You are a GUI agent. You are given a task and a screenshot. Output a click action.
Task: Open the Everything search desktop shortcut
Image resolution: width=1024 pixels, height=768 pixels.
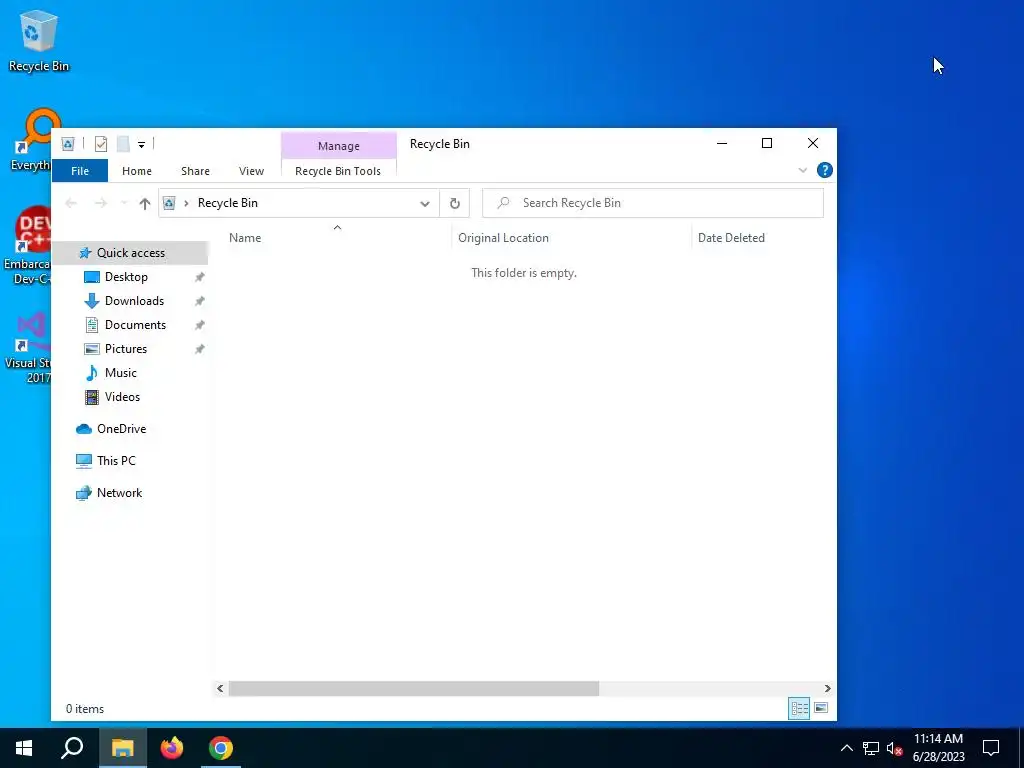(31, 140)
